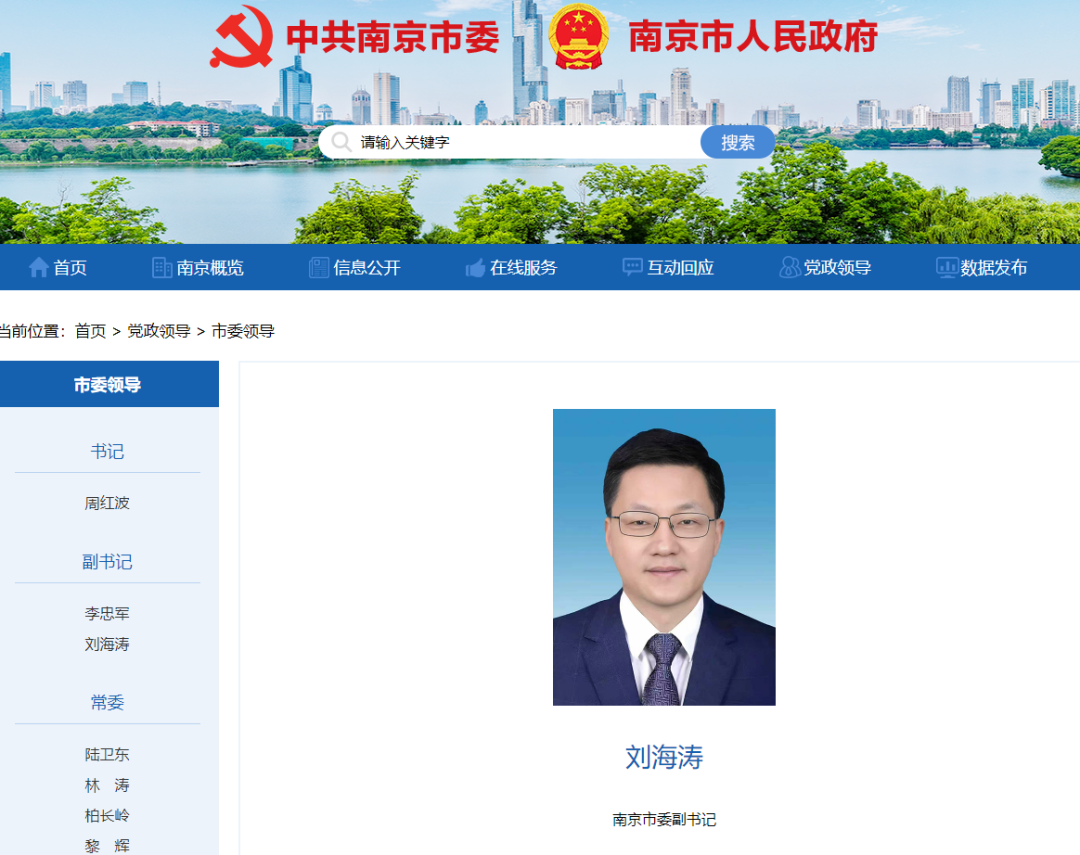This screenshot has height=855, width=1080.
Task: Open the 信息公开 menu item
Action: pyautogui.click(x=367, y=267)
